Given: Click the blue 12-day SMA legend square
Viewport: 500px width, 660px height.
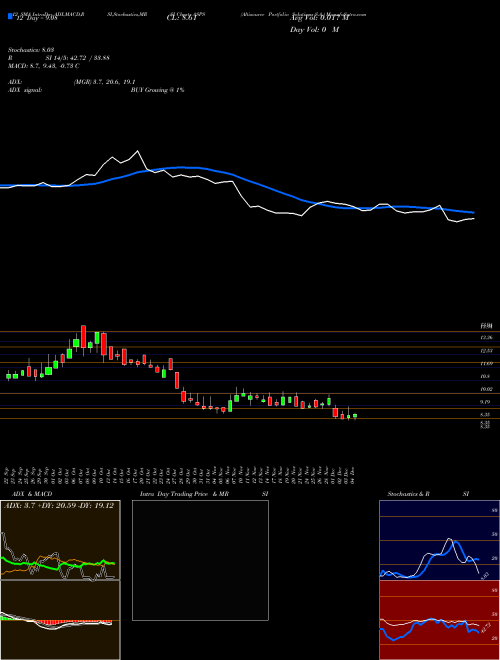Looking at the screenshot, I should coord(10,17).
